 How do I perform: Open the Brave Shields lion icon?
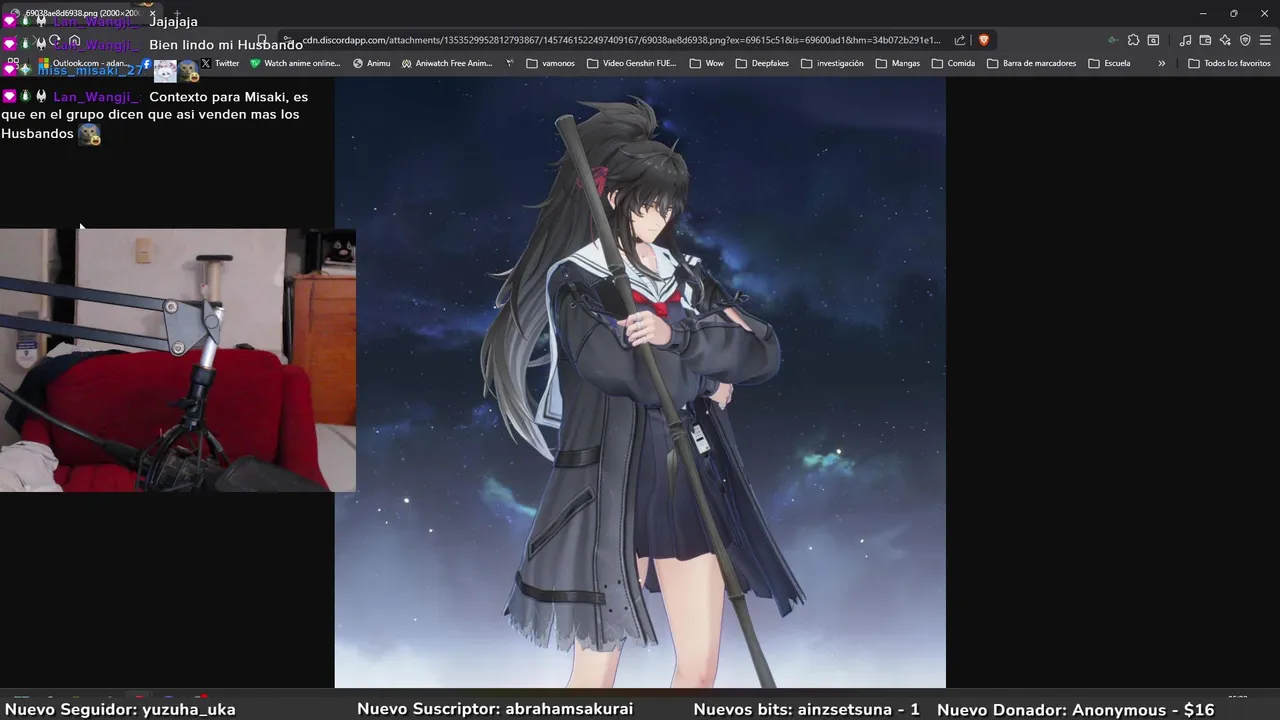(983, 40)
